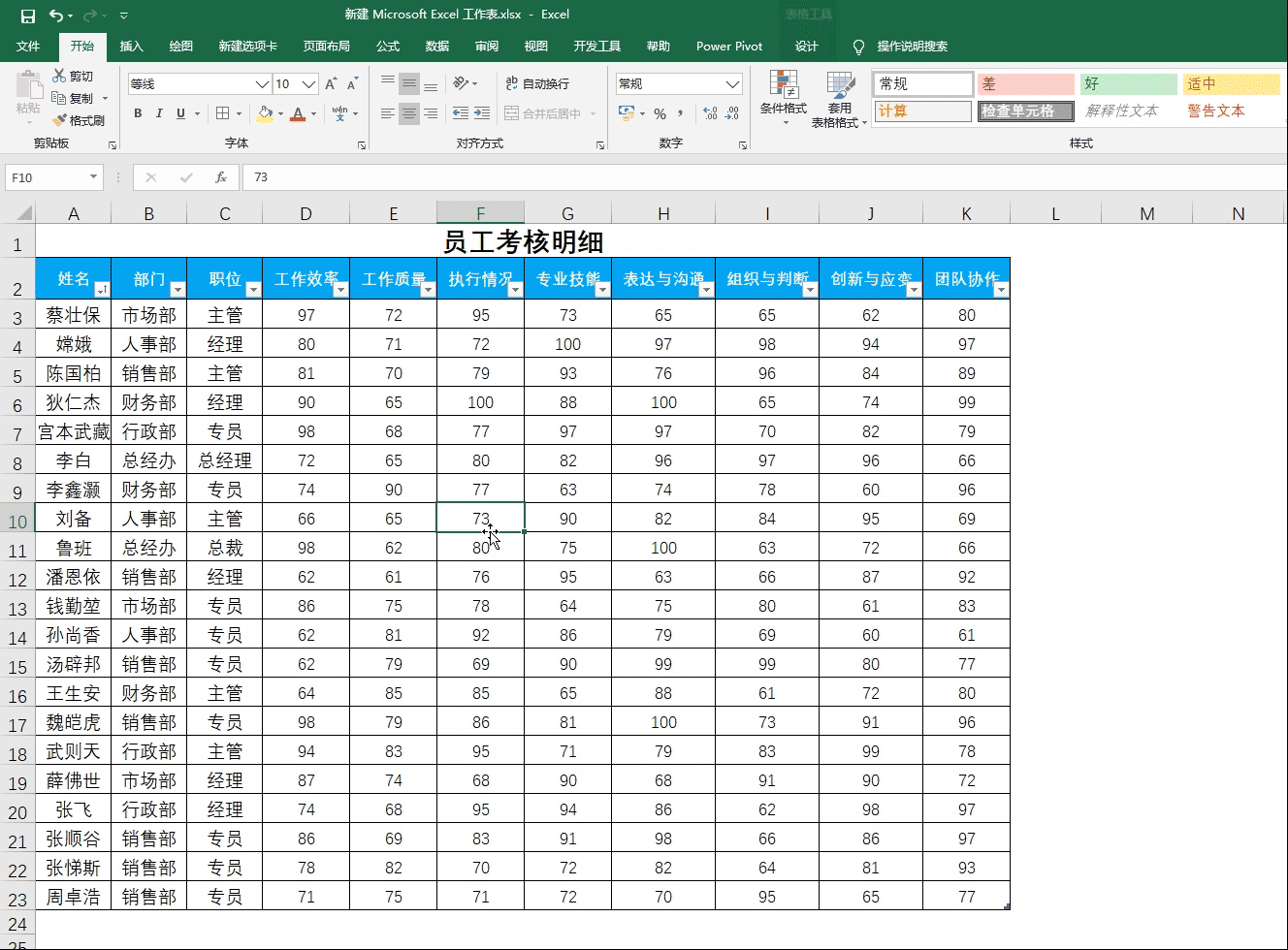1288x950 pixels.
Task: Open the 文件 tab
Action: tap(28, 46)
